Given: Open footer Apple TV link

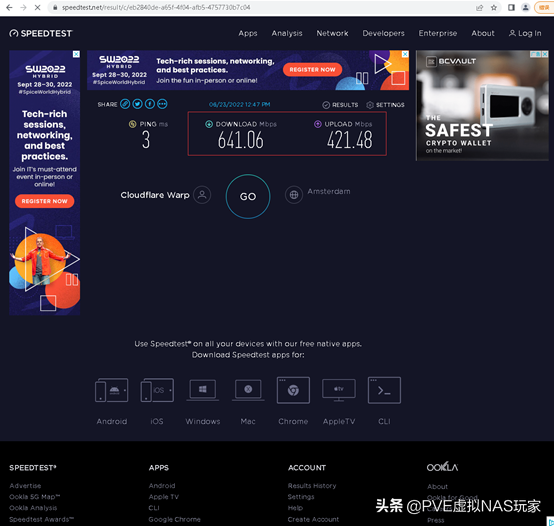Looking at the screenshot, I should point(164,497).
